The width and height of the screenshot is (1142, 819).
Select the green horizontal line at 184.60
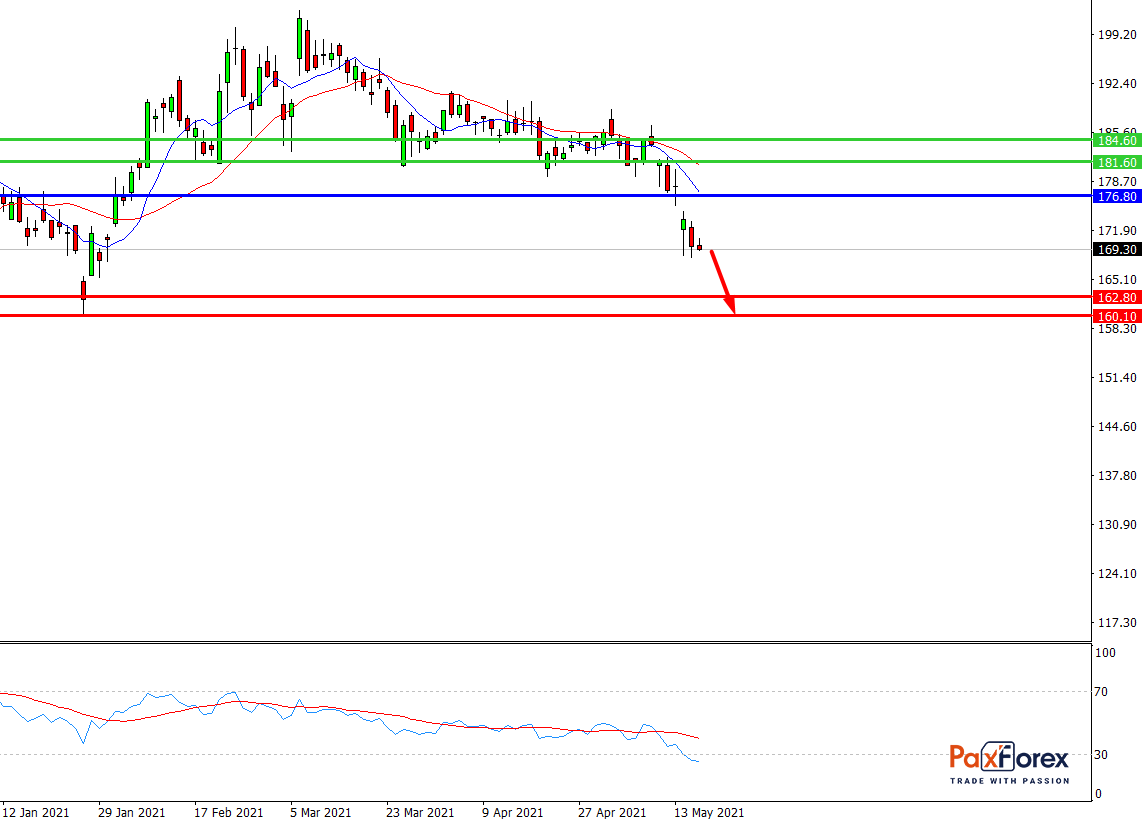point(546,140)
